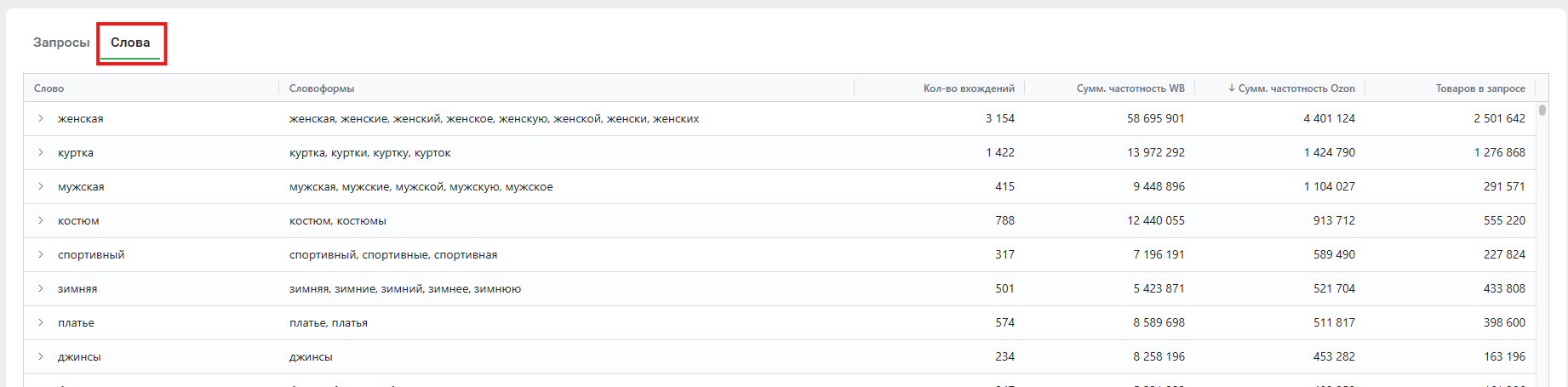Select the word forms cell for куртка
This screenshot has height=387, width=1568.
coord(370,152)
